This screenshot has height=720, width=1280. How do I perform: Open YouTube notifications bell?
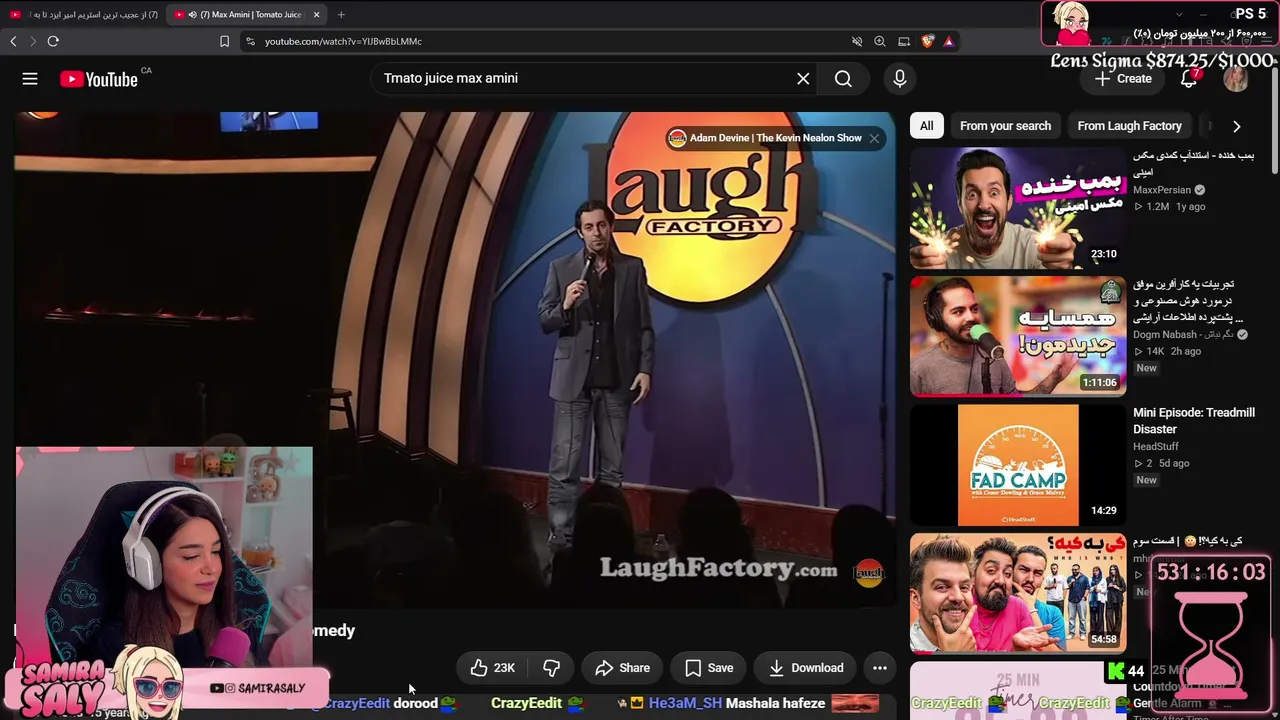click(1189, 79)
